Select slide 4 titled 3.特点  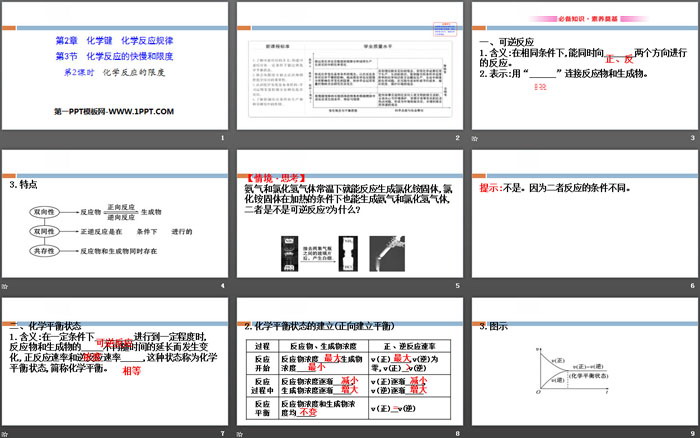coord(115,213)
